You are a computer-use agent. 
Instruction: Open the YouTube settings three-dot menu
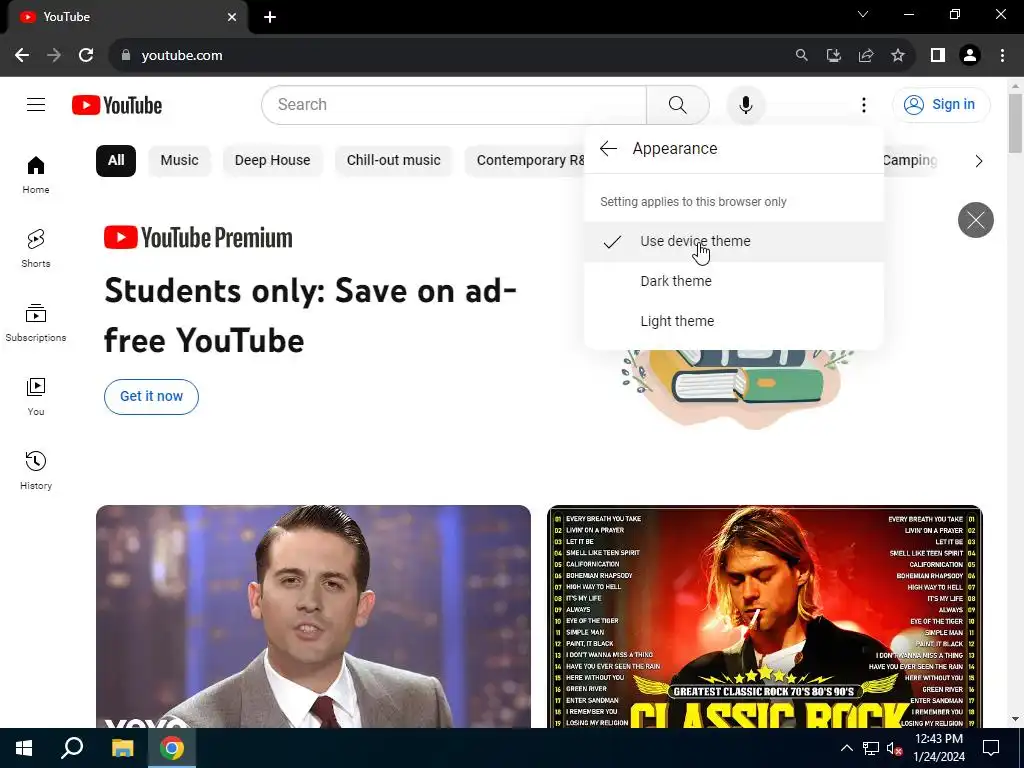tap(863, 104)
